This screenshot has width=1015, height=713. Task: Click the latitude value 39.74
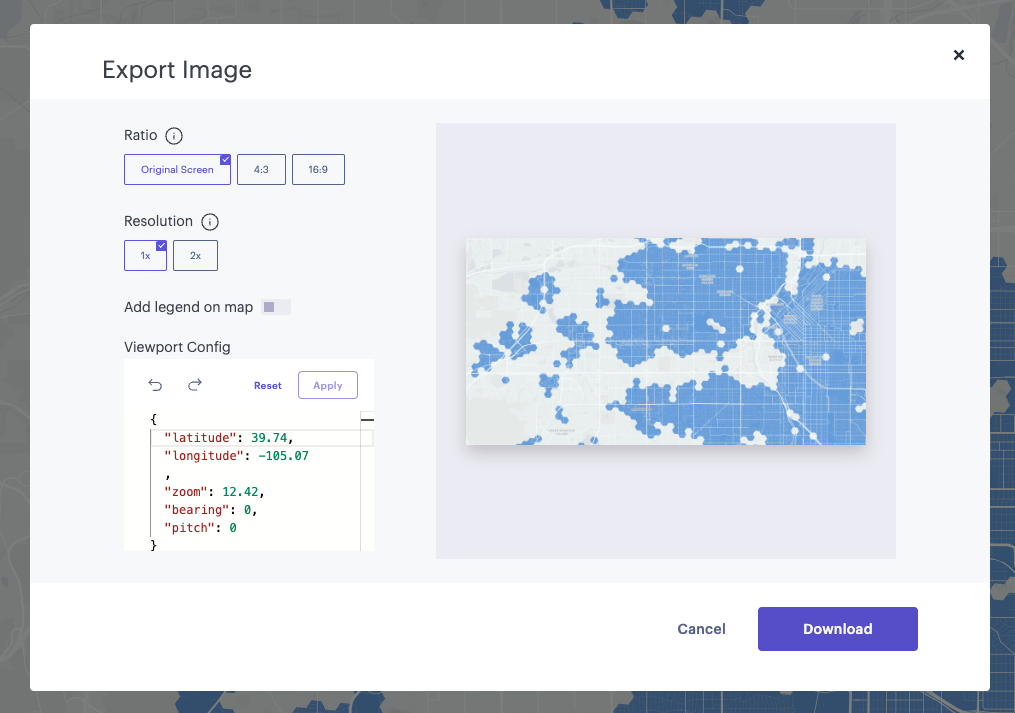pos(269,438)
